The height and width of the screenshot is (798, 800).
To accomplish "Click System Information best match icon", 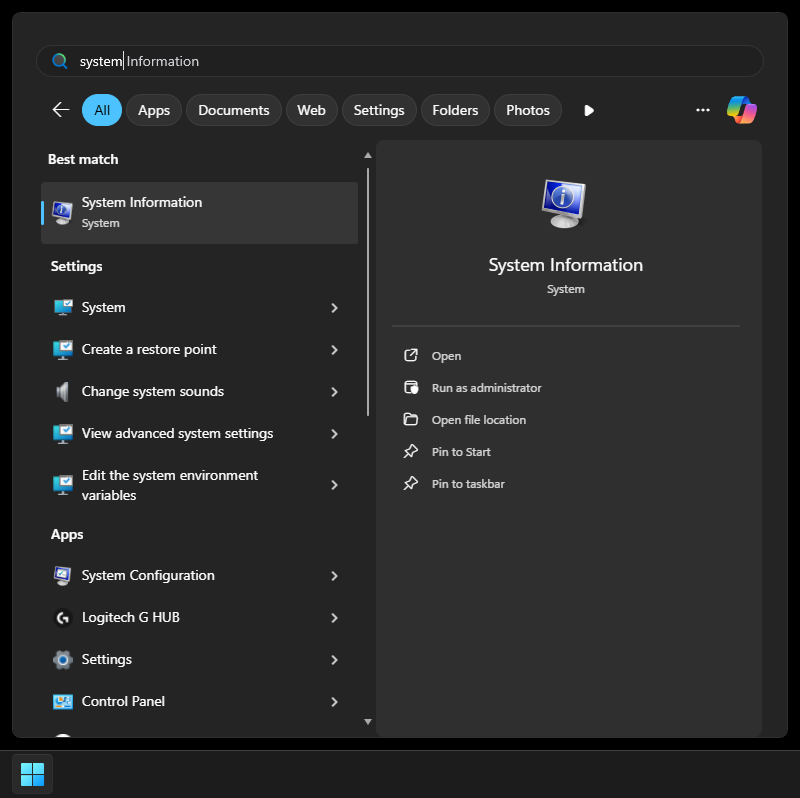I will click(x=62, y=212).
